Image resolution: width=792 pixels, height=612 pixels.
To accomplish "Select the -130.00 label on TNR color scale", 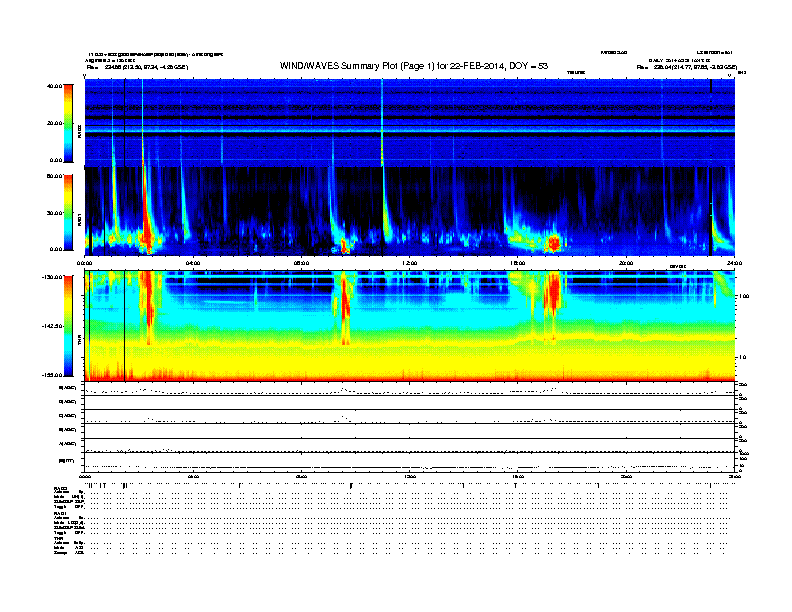I will pos(52,277).
